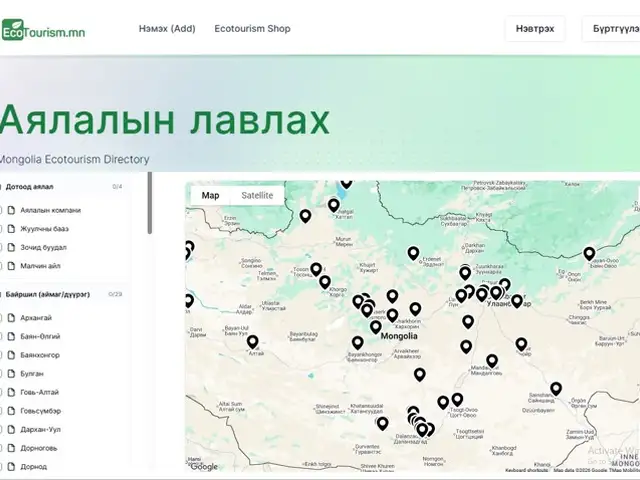This screenshot has height=480, width=640.
Task: Click the Дархан-Уул page icon
Action: (11, 429)
